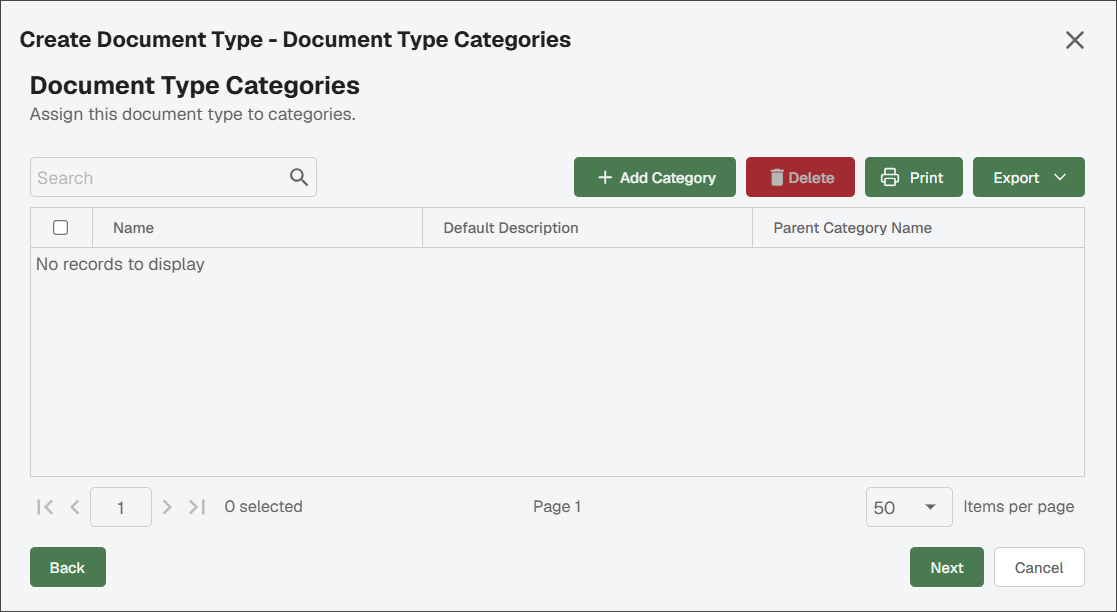
Task: Click the "0 selected" label
Action: (x=264, y=507)
